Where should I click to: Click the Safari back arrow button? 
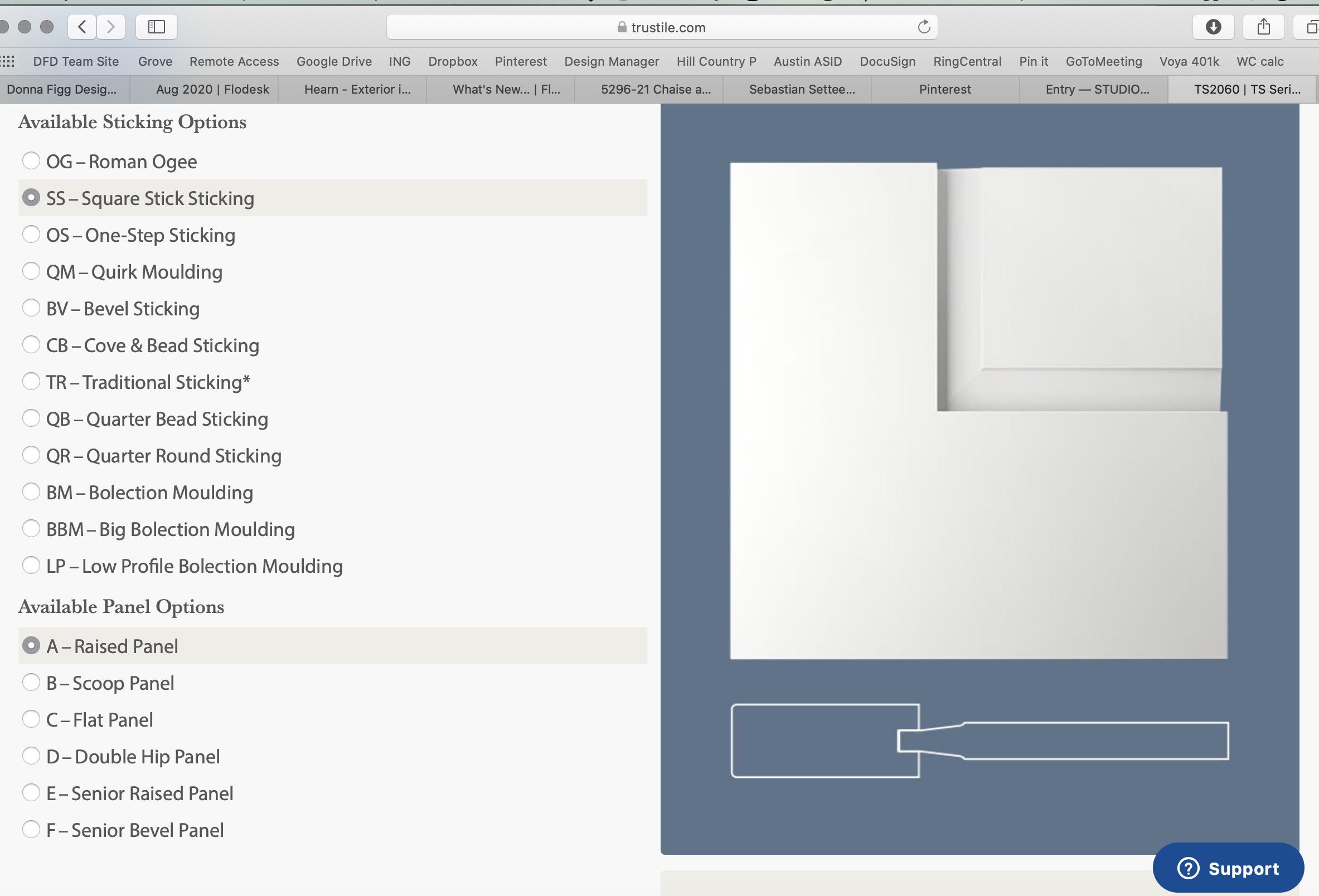pyautogui.click(x=83, y=27)
